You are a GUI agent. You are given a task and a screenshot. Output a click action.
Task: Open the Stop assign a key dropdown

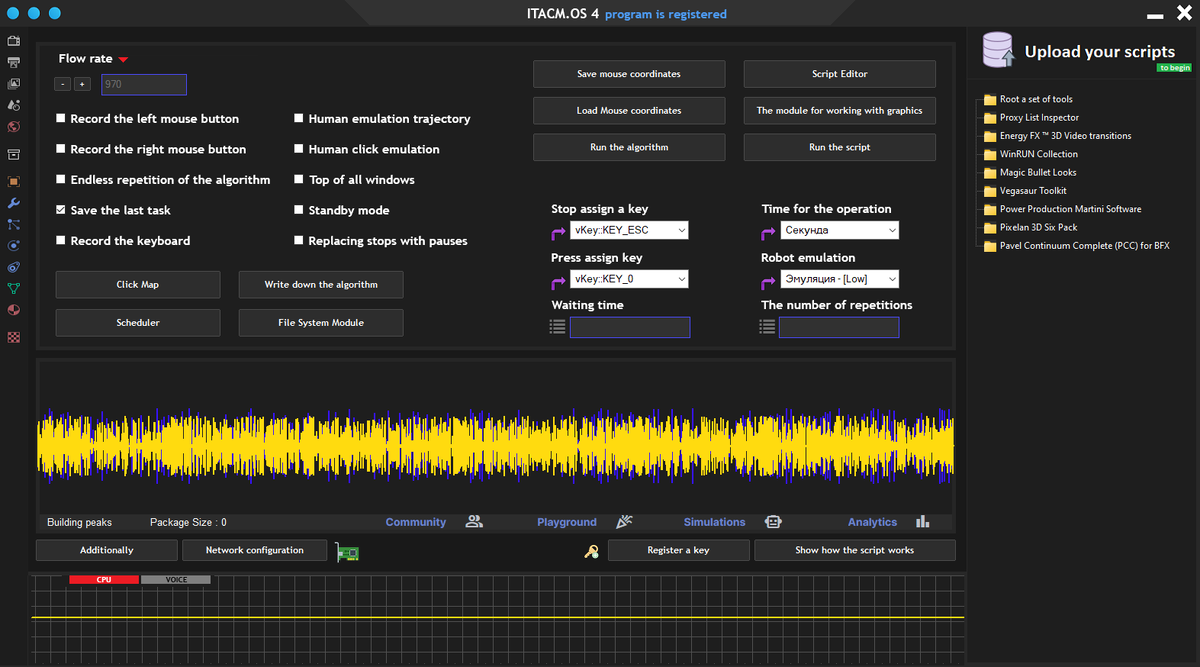(629, 231)
